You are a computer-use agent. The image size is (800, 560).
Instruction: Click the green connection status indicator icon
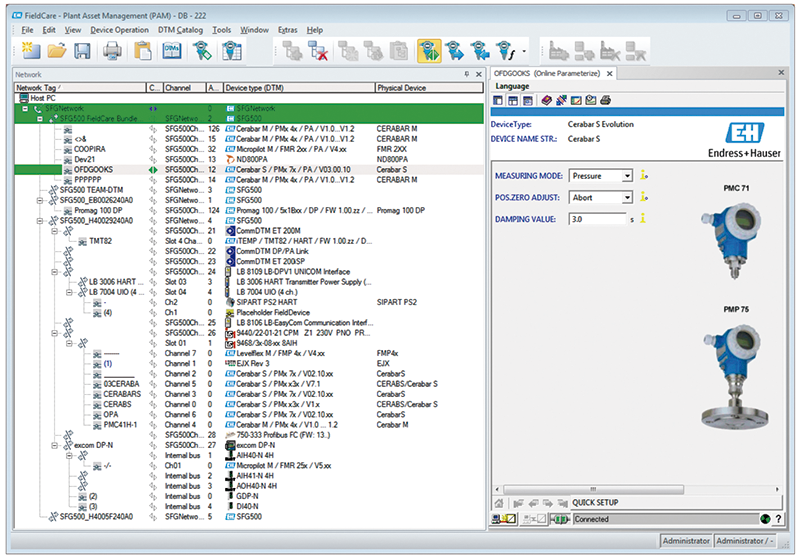pyautogui.click(x=765, y=519)
